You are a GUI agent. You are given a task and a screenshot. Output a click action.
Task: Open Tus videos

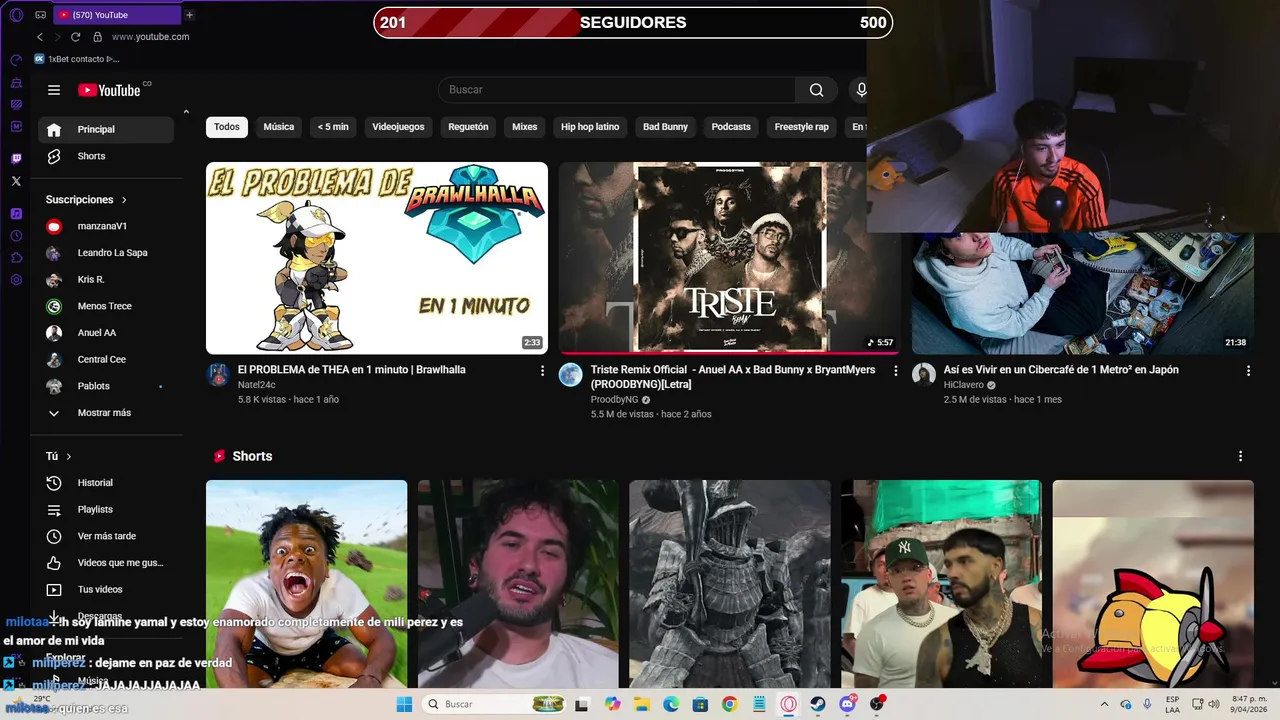[x=106, y=590]
